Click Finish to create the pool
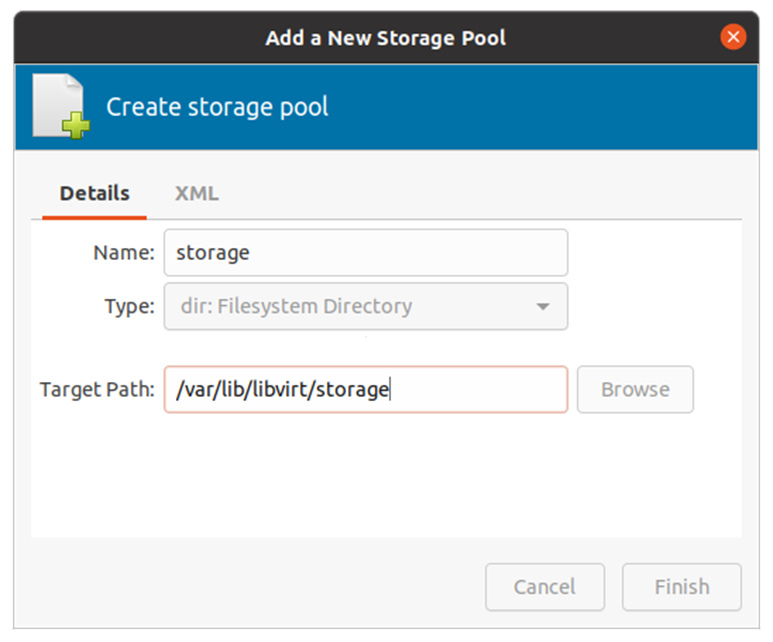This screenshot has width=773, height=642. coord(681,587)
